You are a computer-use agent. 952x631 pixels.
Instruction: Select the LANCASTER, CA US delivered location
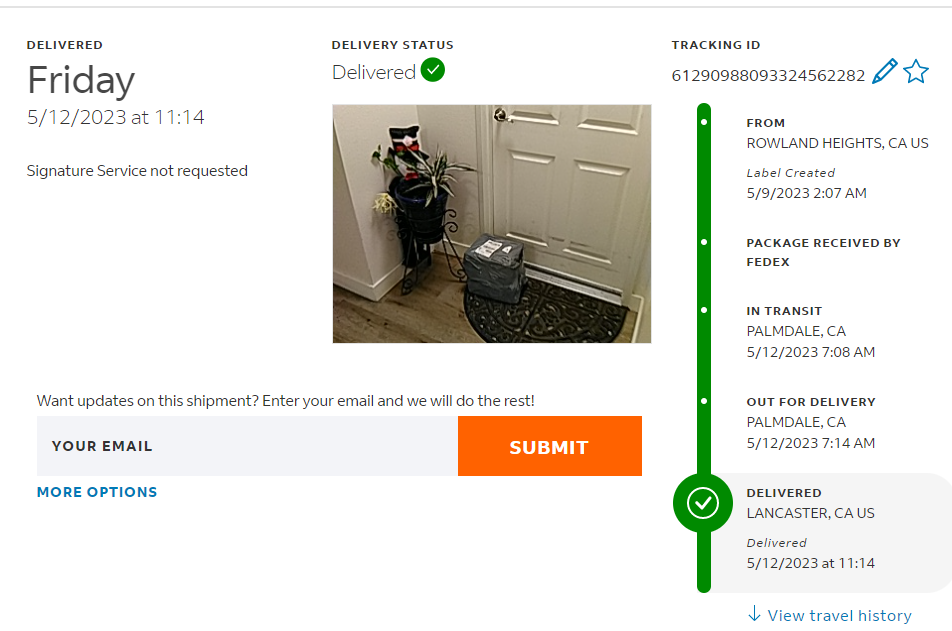(810, 513)
